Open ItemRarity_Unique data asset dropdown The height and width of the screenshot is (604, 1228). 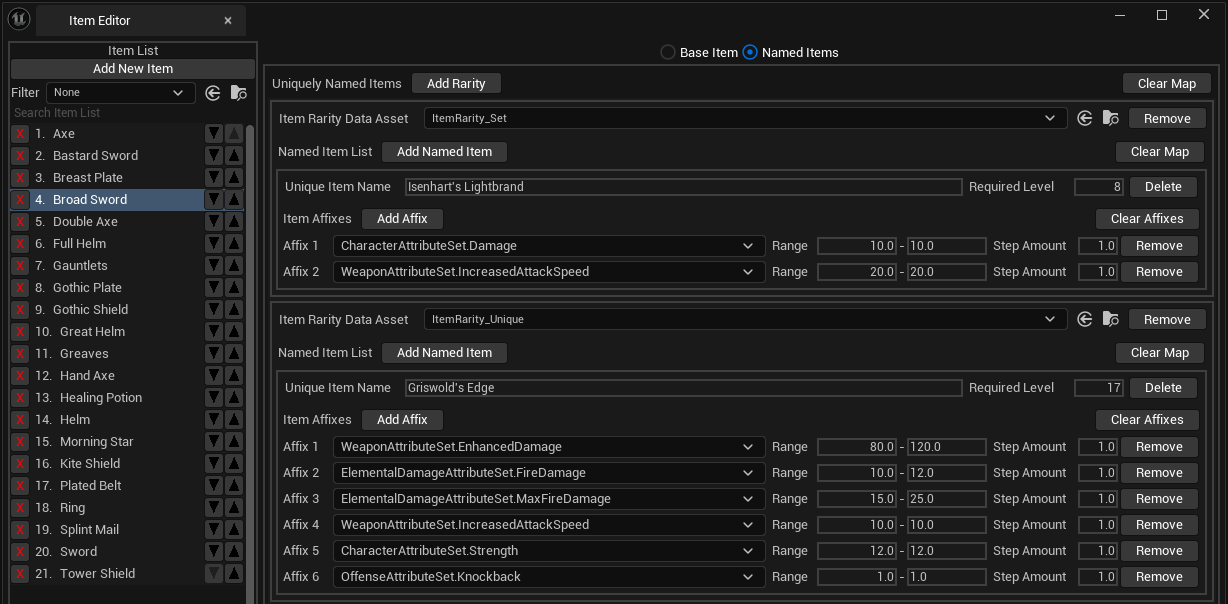(745, 320)
